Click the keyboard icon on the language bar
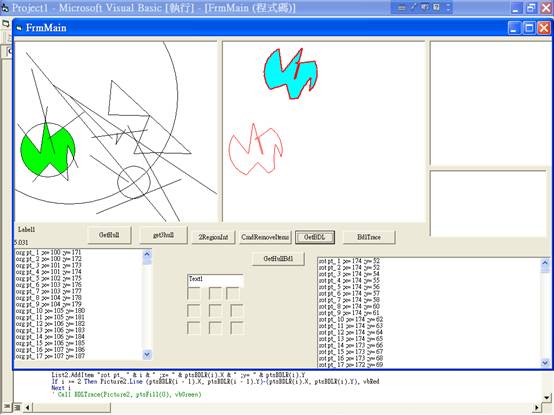The width and height of the screenshot is (554, 415). point(401,7)
